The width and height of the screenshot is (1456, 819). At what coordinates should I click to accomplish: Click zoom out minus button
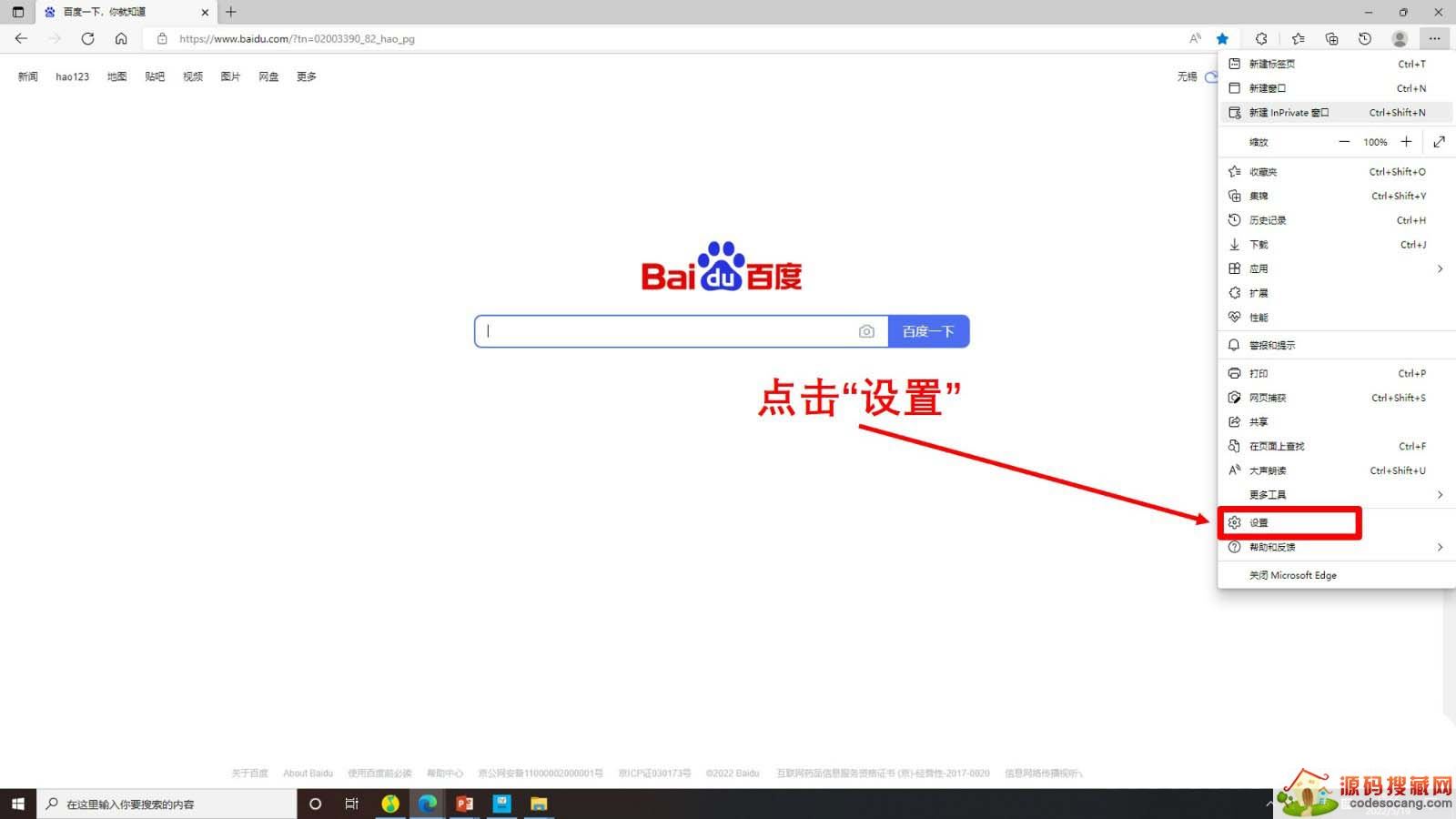(1344, 142)
